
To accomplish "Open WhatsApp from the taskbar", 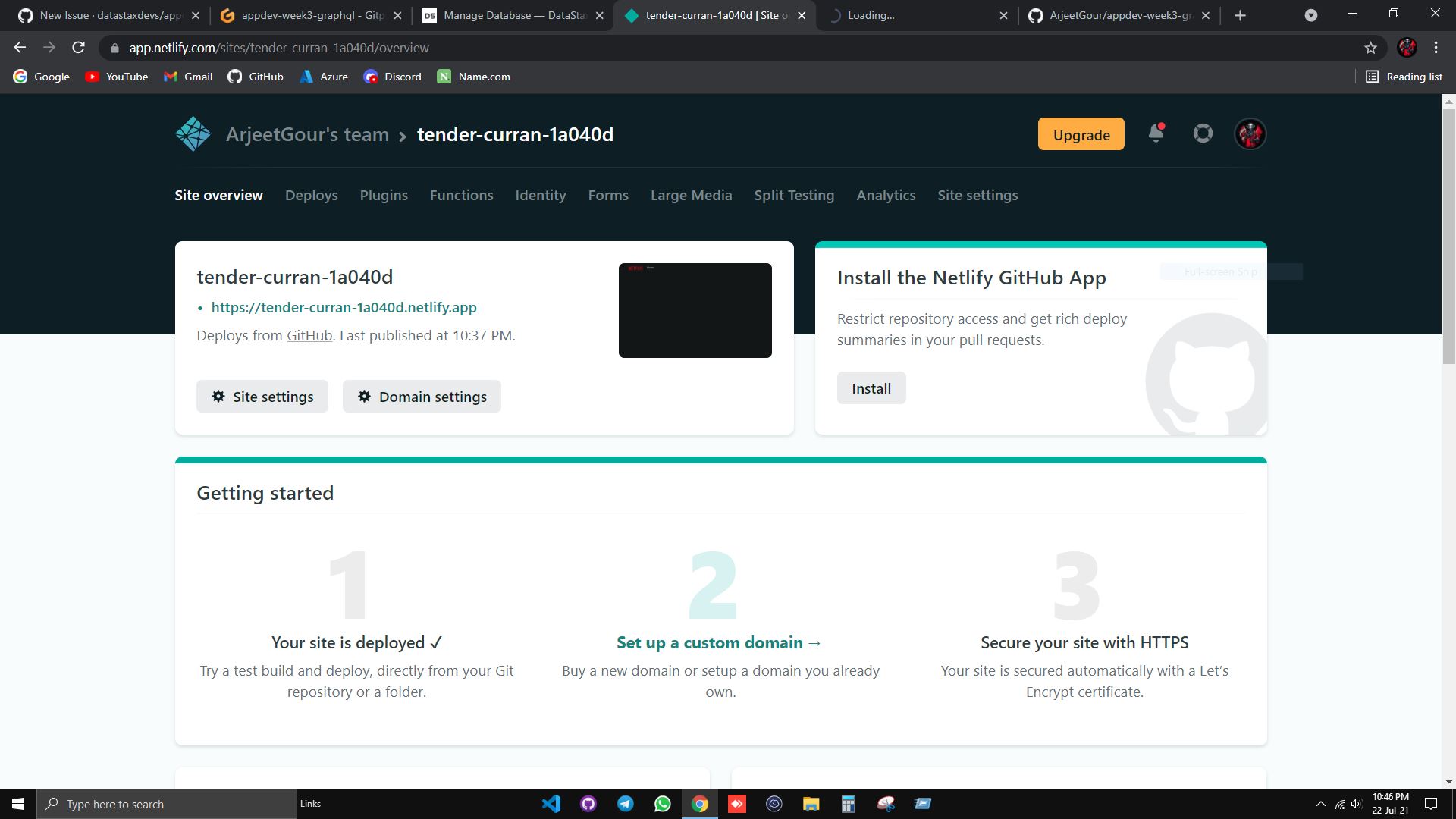I will click(663, 804).
